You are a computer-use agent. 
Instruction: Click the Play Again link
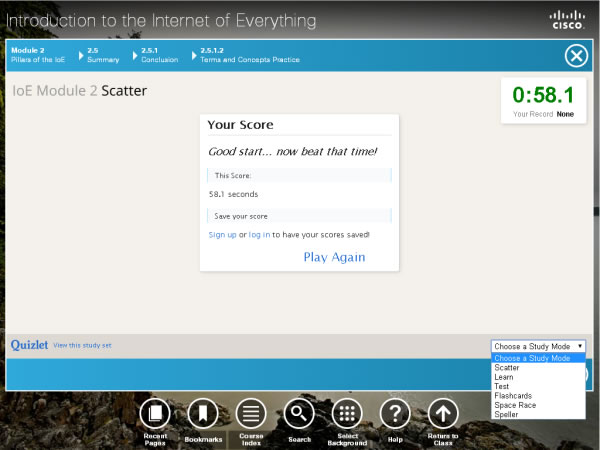(334, 257)
